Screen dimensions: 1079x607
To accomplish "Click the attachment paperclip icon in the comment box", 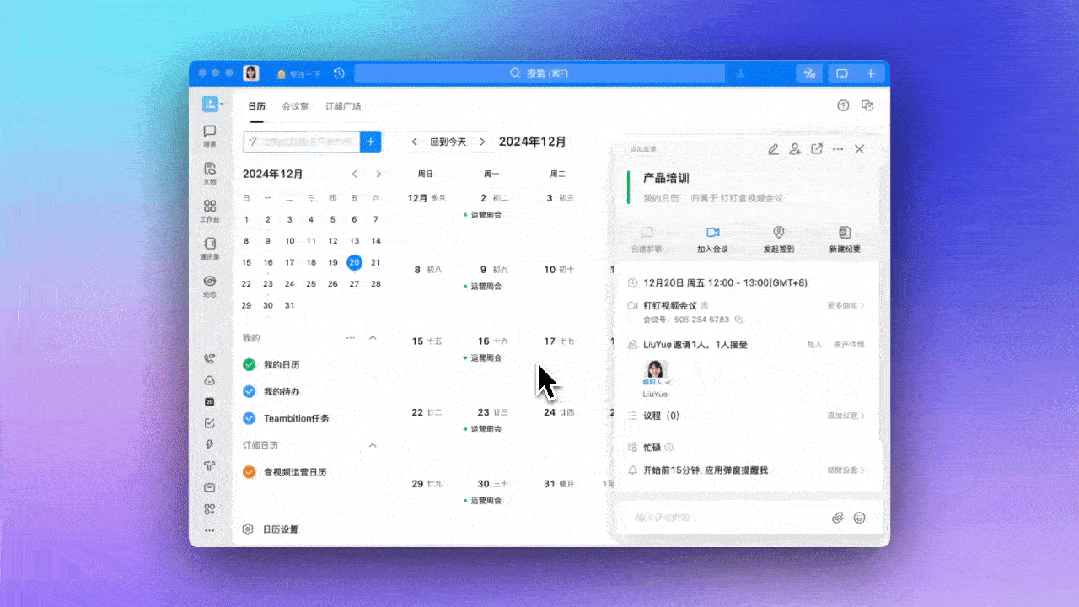I will tap(837, 518).
